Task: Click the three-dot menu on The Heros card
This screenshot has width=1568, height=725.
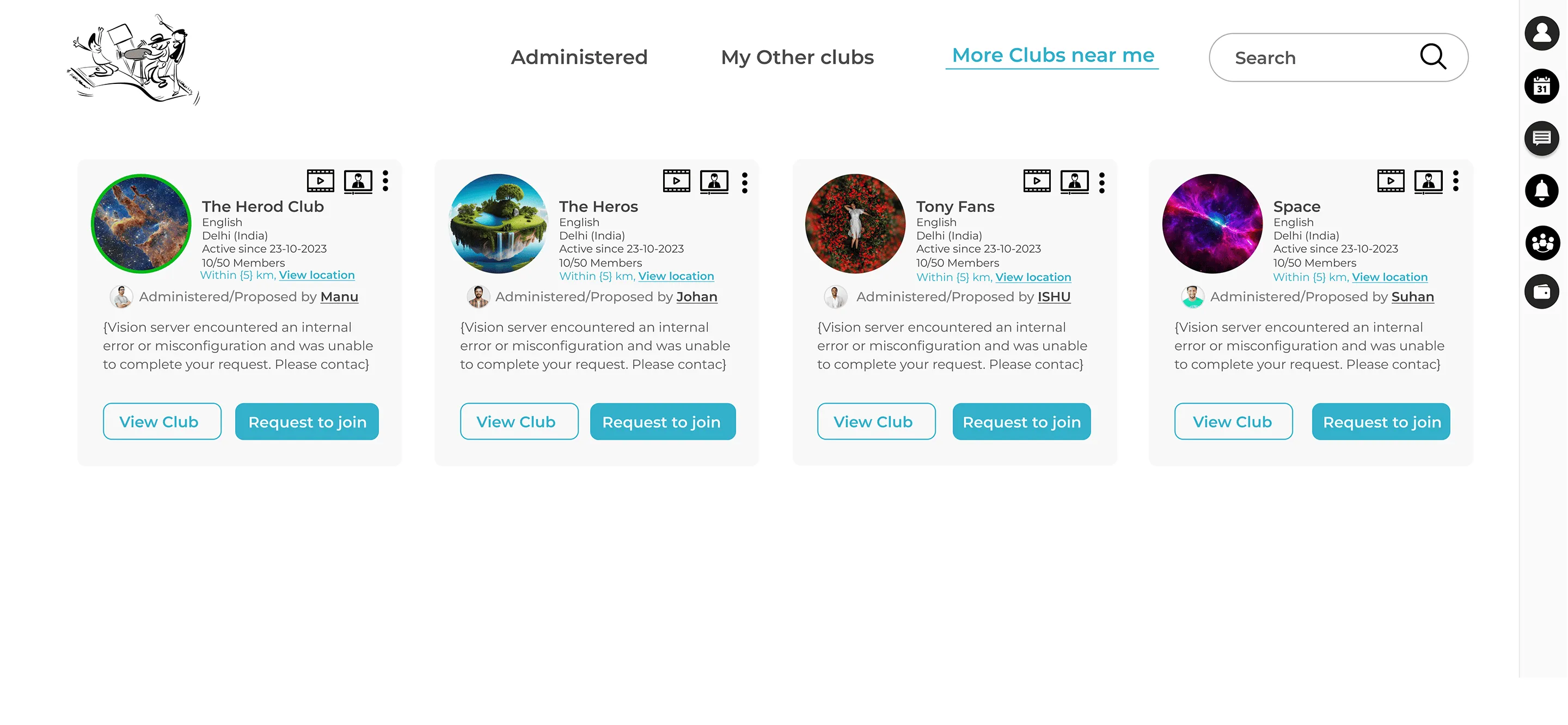Action: 745,181
